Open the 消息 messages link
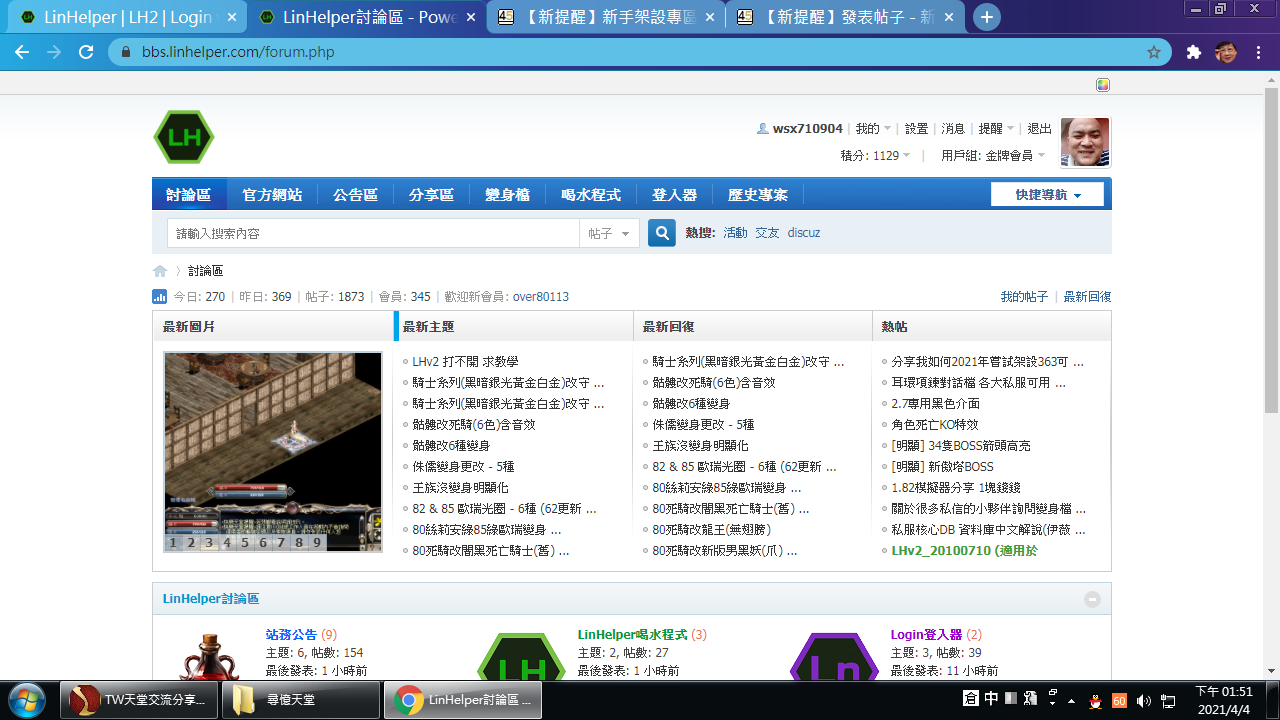1280x720 pixels. click(953, 129)
